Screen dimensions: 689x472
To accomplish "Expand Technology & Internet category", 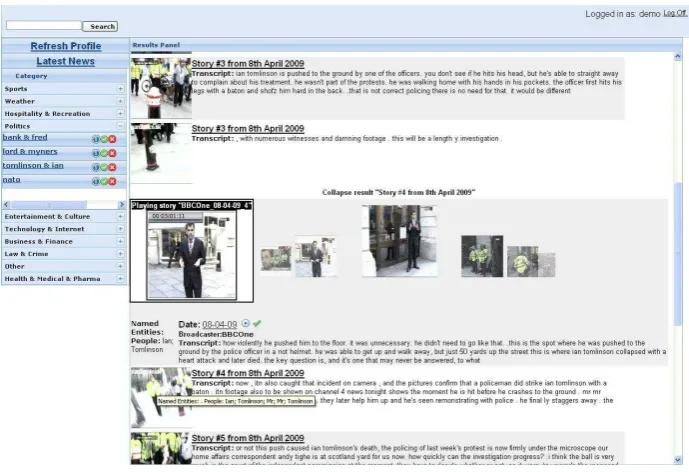I will (x=120, y=229).
